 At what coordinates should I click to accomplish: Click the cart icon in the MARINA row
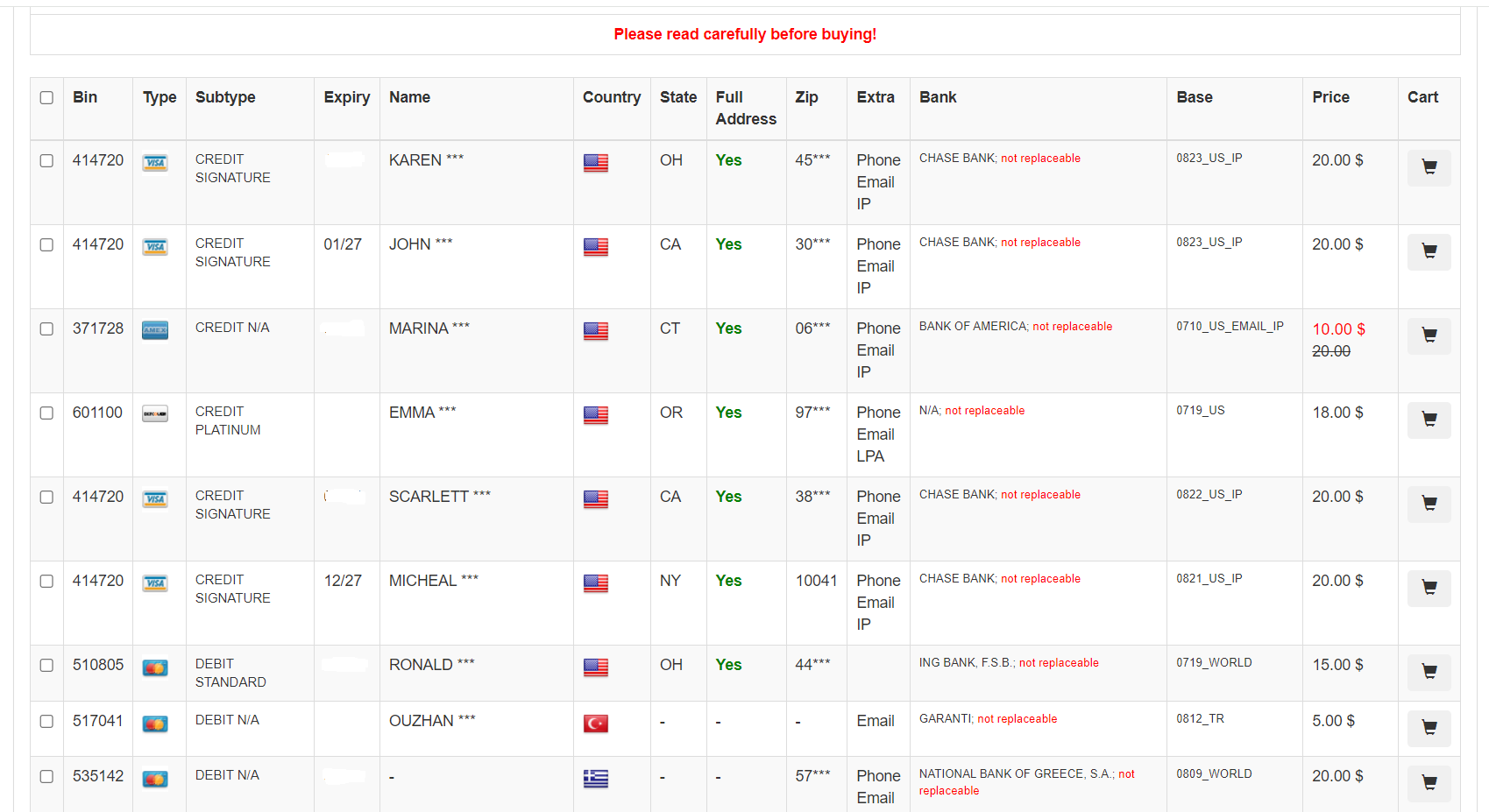click(1429, 335)
